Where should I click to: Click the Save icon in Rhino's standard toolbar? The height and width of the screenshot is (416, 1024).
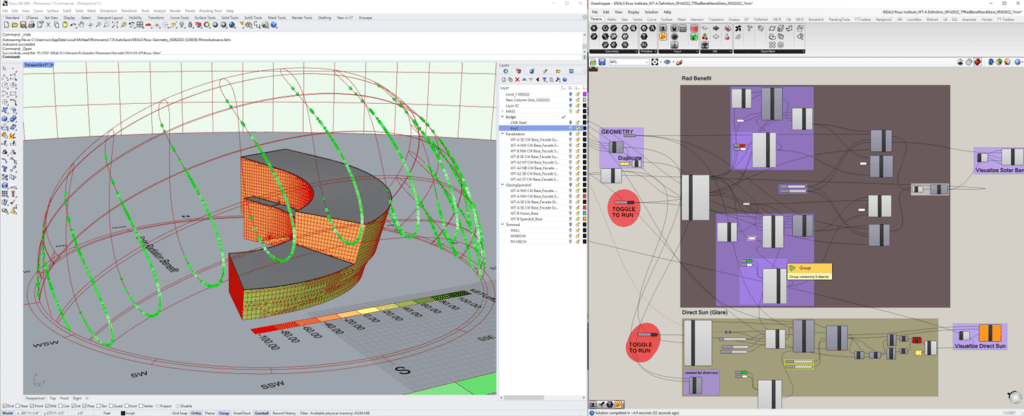click(23, 25)
